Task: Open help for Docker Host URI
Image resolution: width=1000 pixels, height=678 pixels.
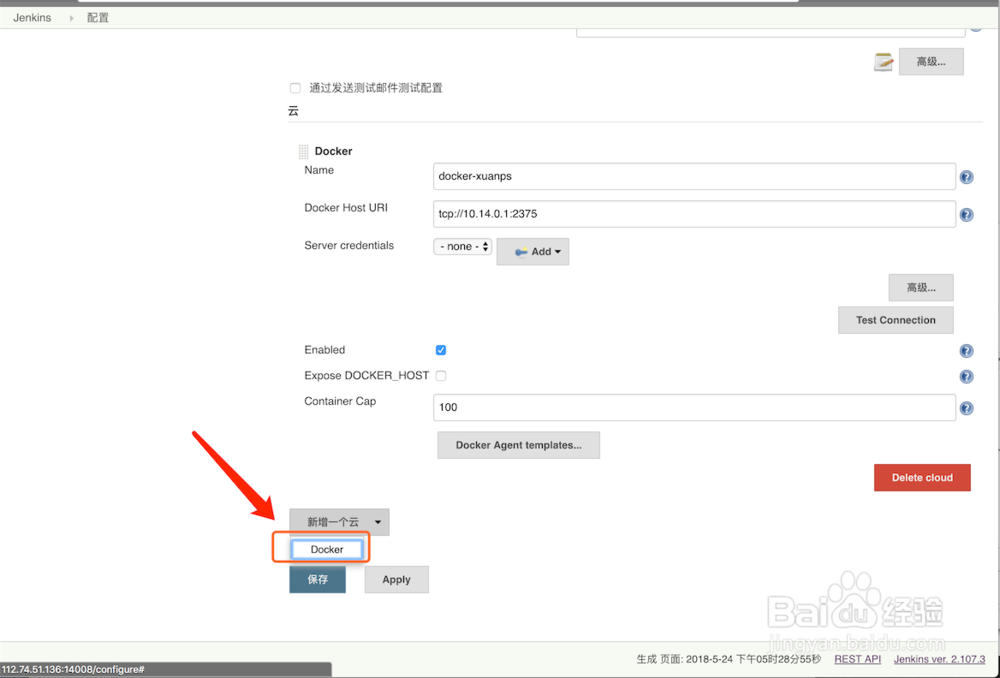Action: coord(966,215)
